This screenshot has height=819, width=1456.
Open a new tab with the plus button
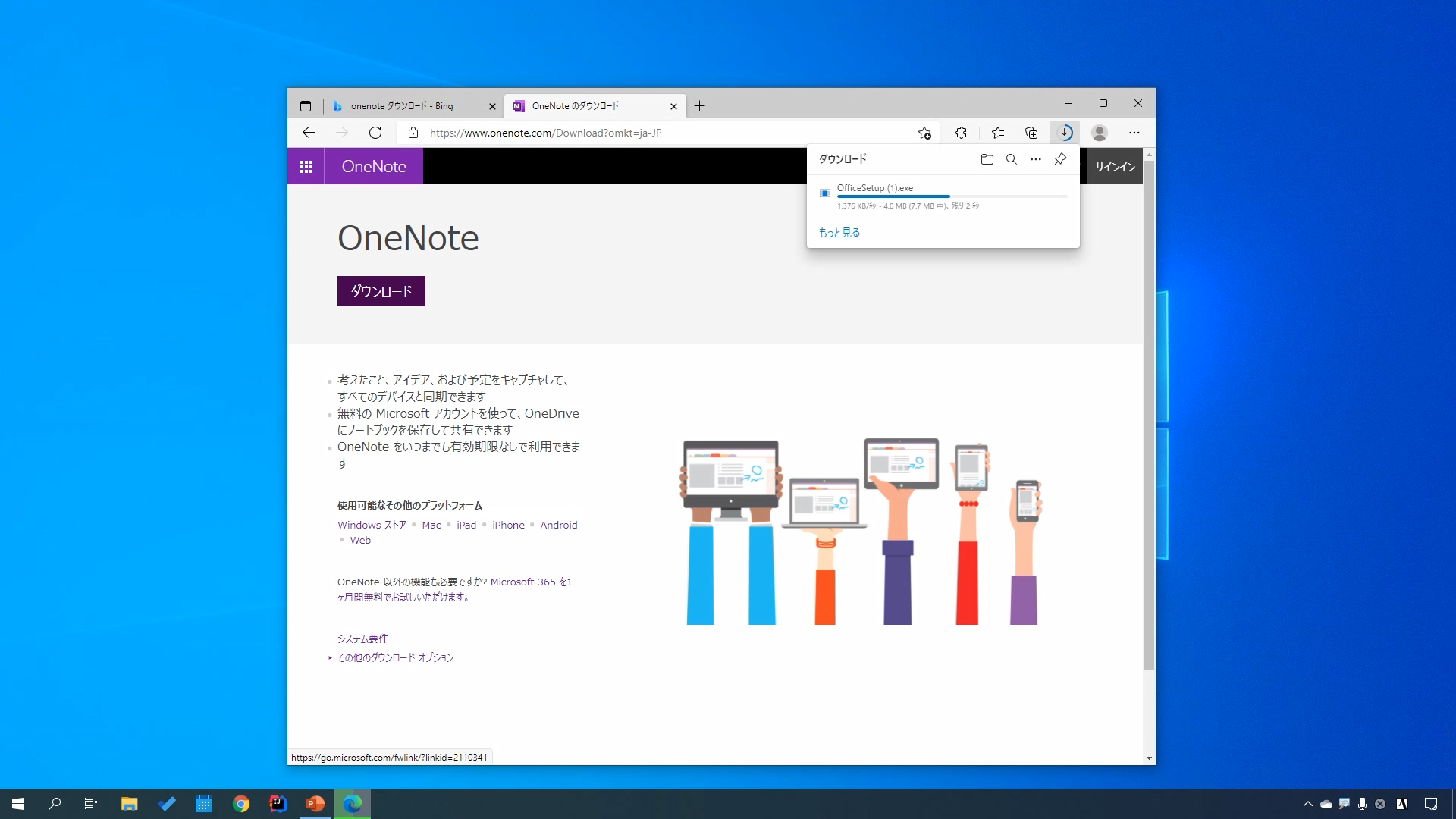coord(699,106)
